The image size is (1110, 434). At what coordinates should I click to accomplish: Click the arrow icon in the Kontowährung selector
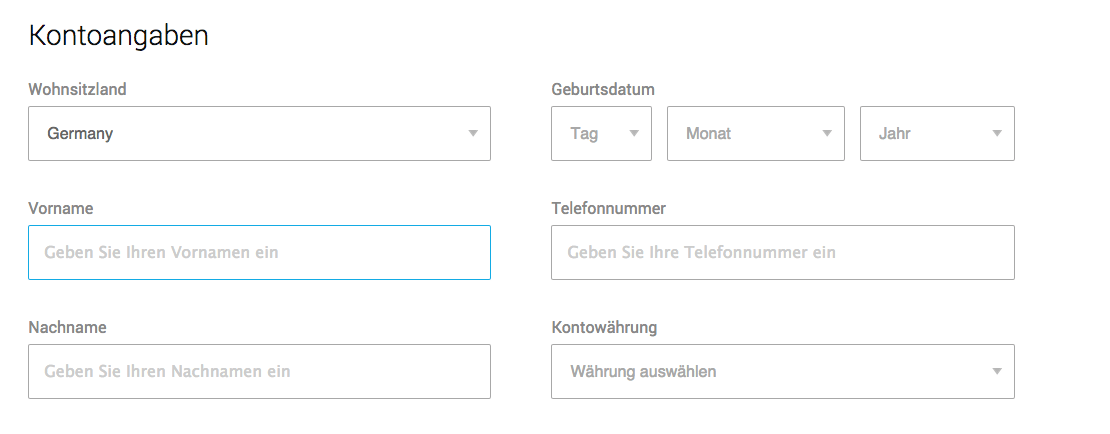(997, 371)
